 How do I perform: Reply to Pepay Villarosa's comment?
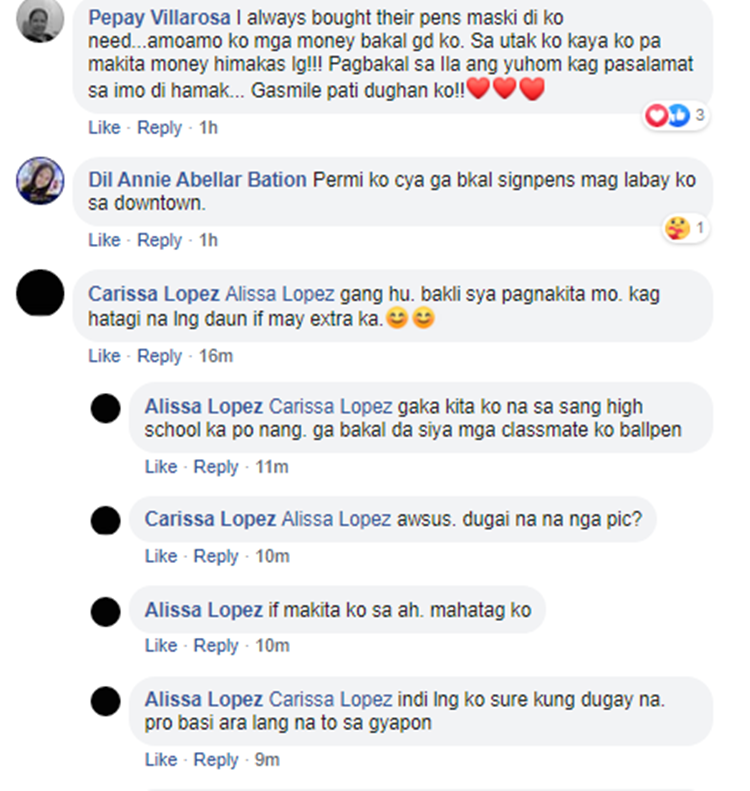pos(159,128)
